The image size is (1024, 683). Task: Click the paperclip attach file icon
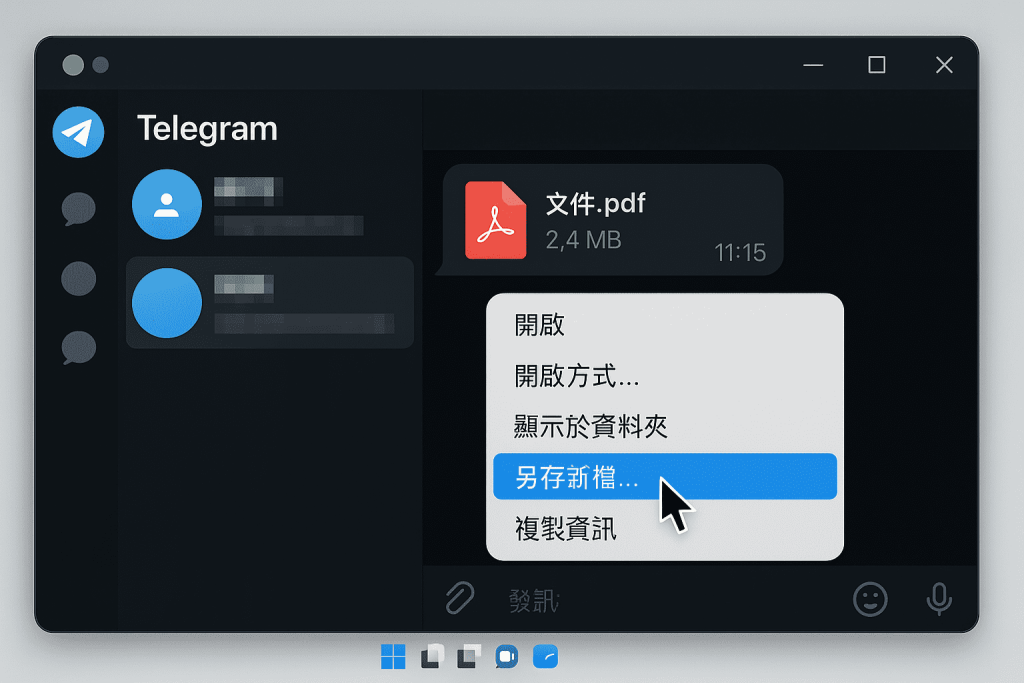pos(458,598)
